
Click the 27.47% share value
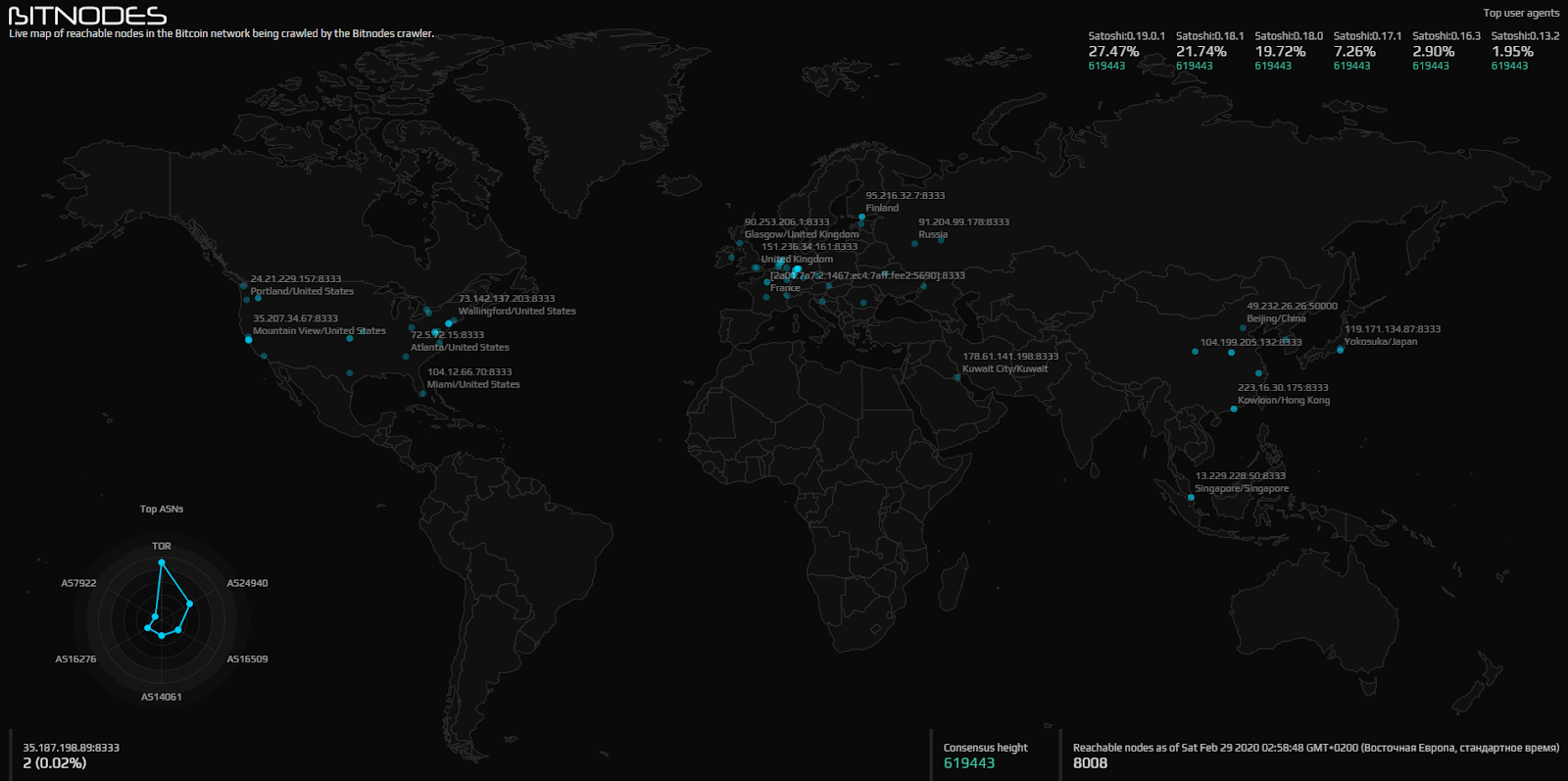click(1113, 51)
